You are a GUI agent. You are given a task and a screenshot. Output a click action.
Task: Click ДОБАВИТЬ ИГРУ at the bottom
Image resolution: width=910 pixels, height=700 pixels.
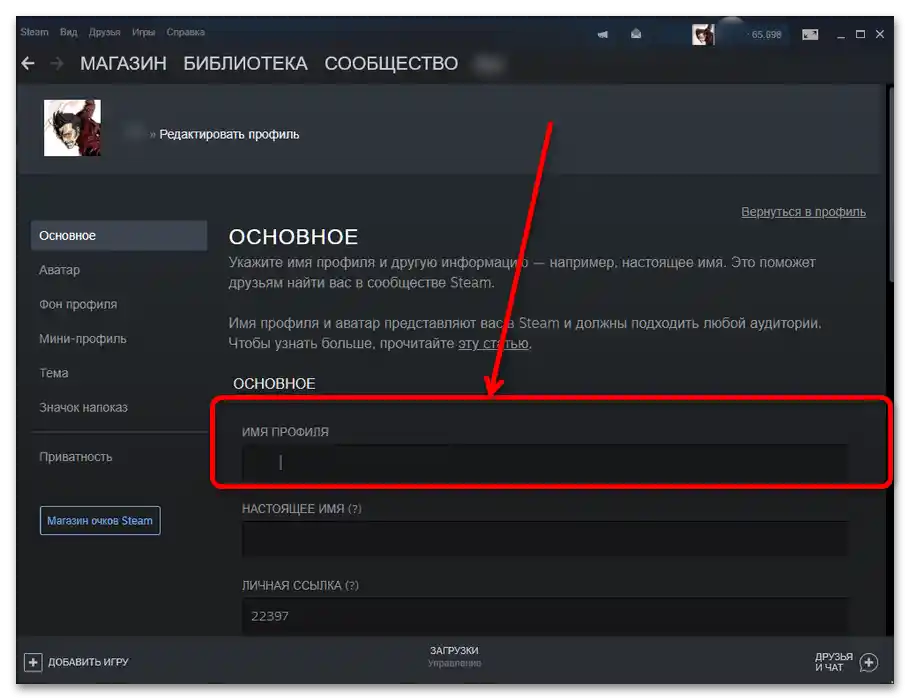coord(88,662)
